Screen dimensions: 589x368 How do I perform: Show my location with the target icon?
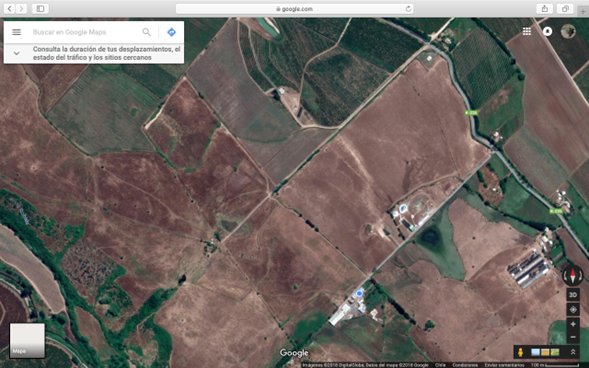573,309
